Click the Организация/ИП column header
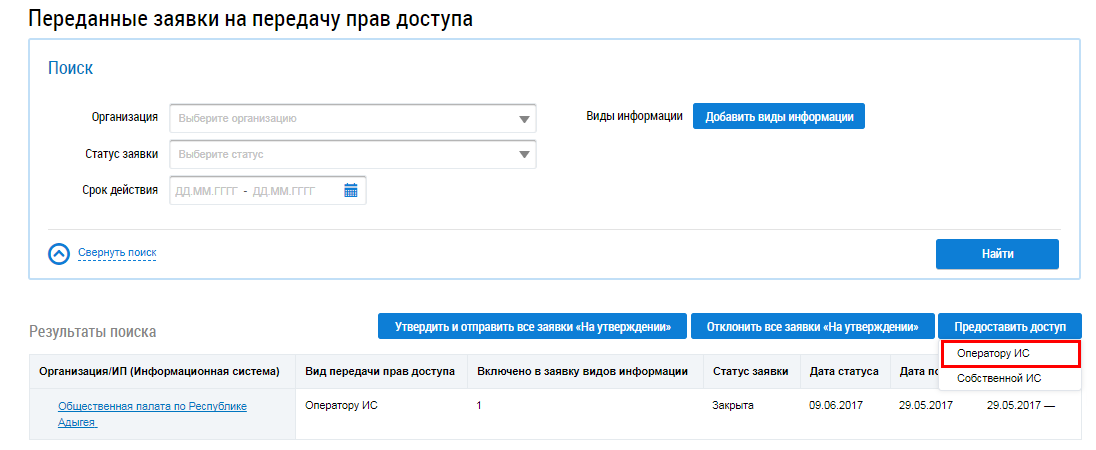This screenshot has height=450, width=1096. click(158, 372)
